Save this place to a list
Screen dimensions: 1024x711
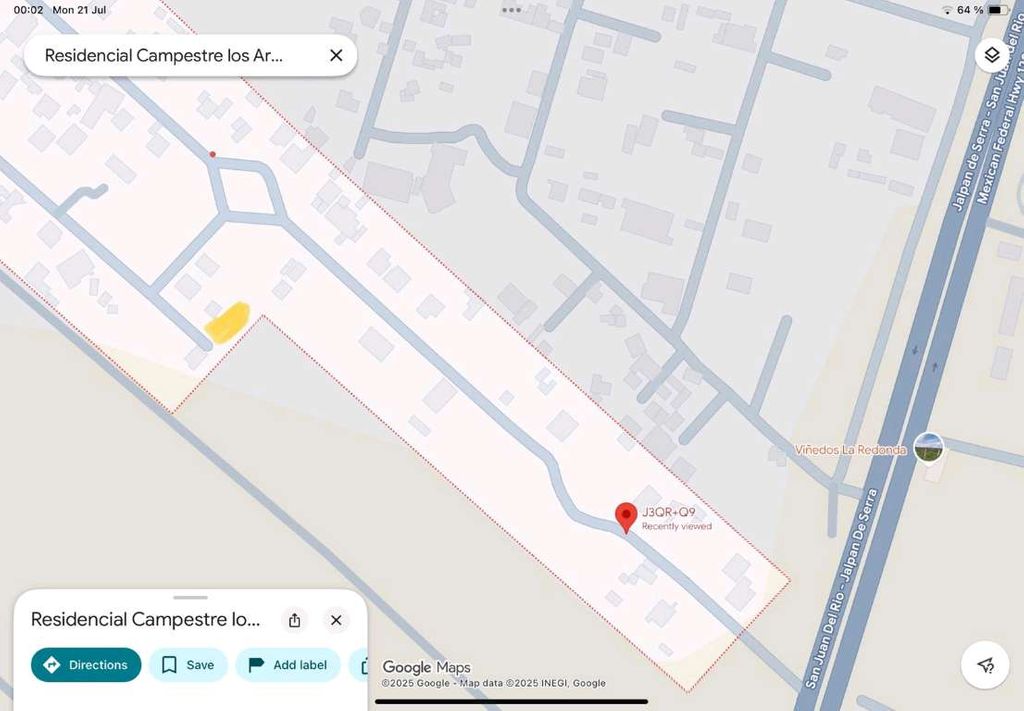[x=188, y=665]
